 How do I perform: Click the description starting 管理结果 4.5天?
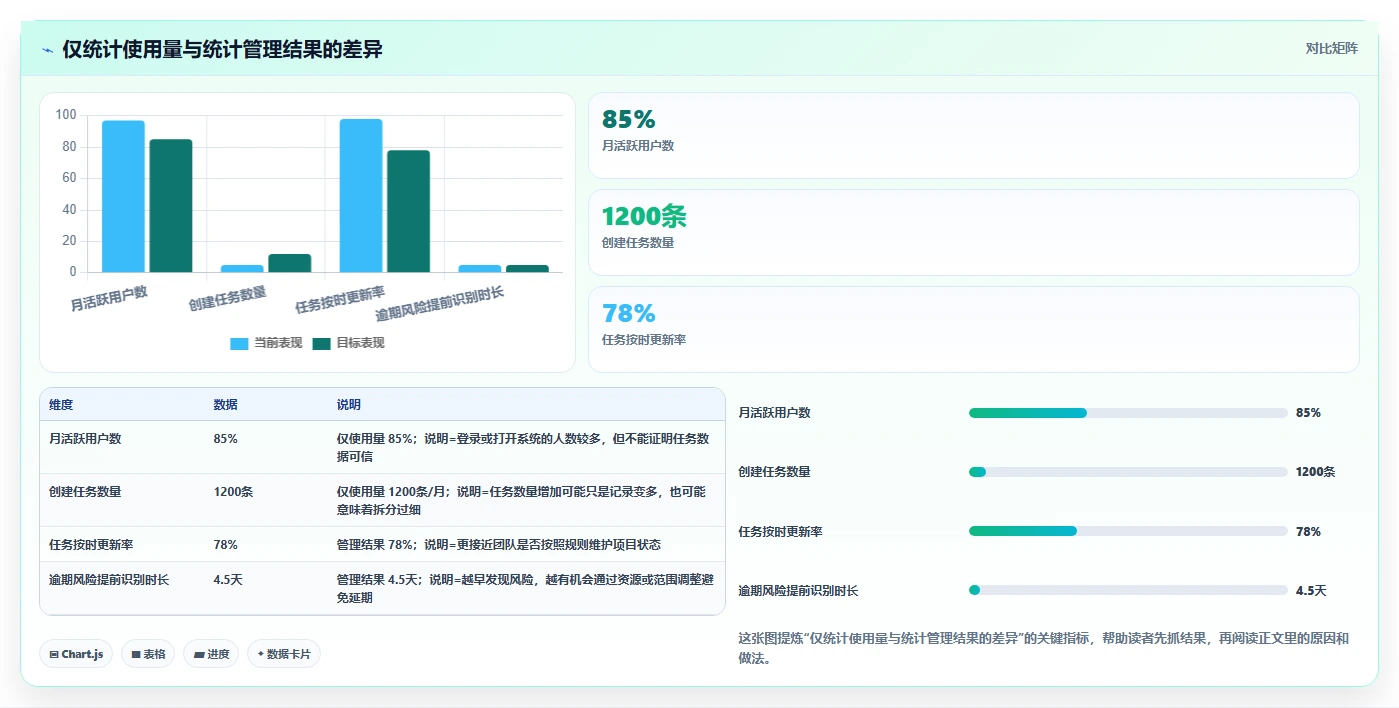pos(525,589)
